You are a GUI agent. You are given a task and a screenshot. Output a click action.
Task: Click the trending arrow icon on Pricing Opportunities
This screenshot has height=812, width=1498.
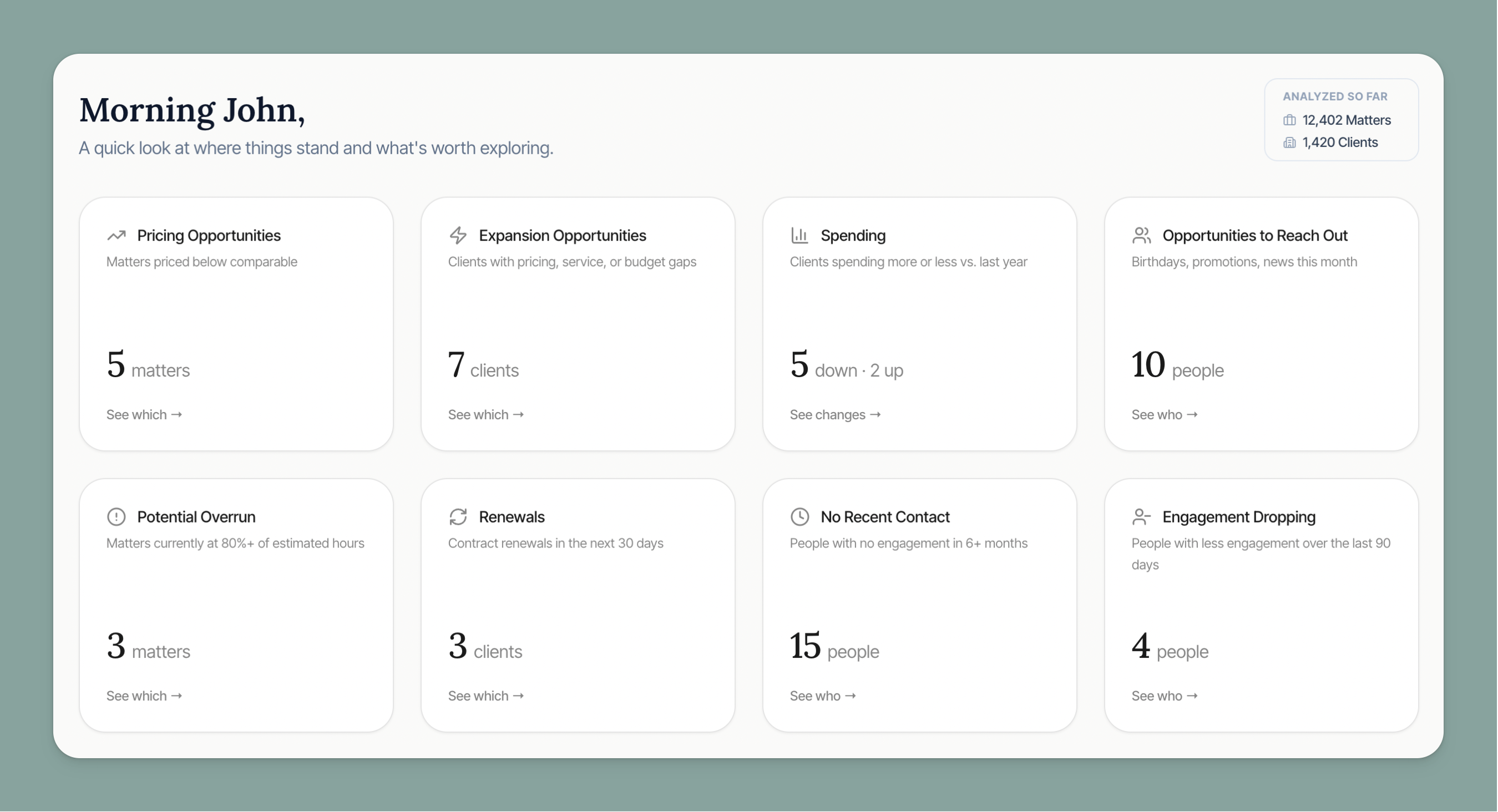(117, 235)
